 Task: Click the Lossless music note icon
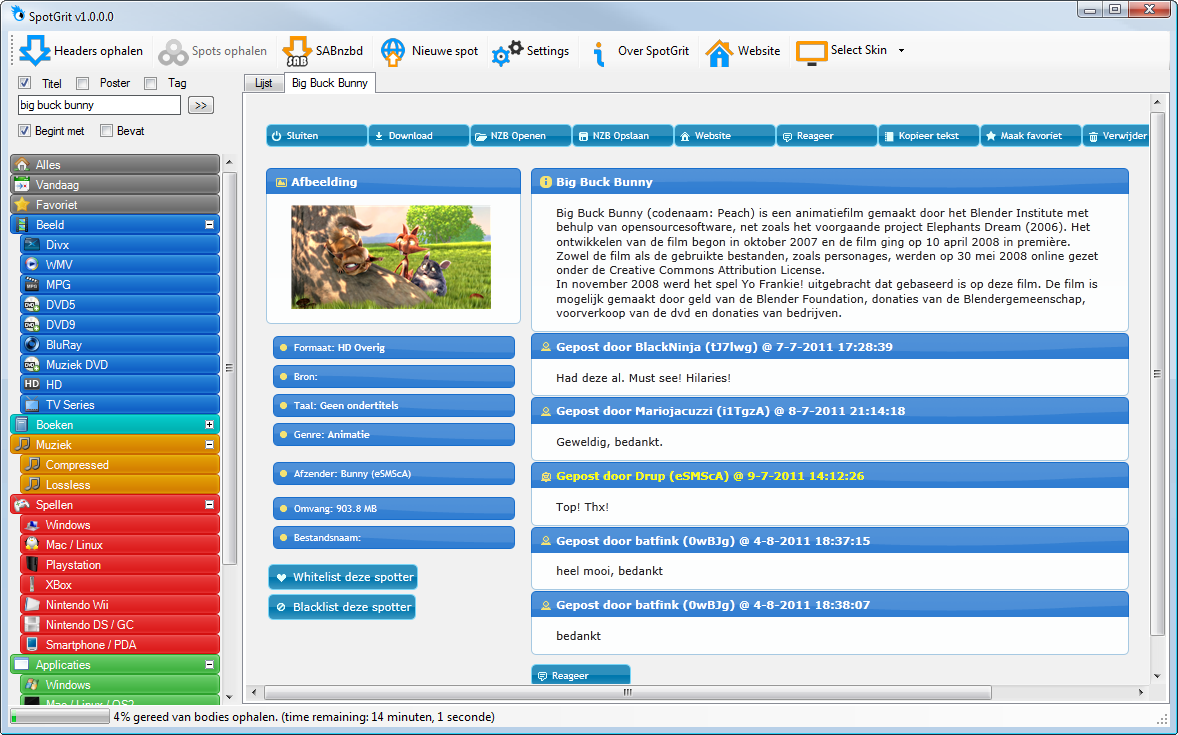(32, 485)
